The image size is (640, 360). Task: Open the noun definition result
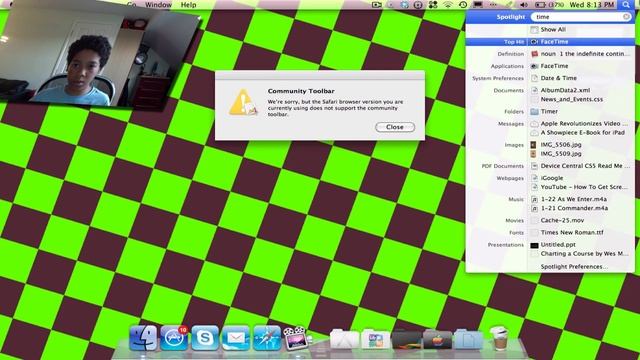(x=580, y=54)
